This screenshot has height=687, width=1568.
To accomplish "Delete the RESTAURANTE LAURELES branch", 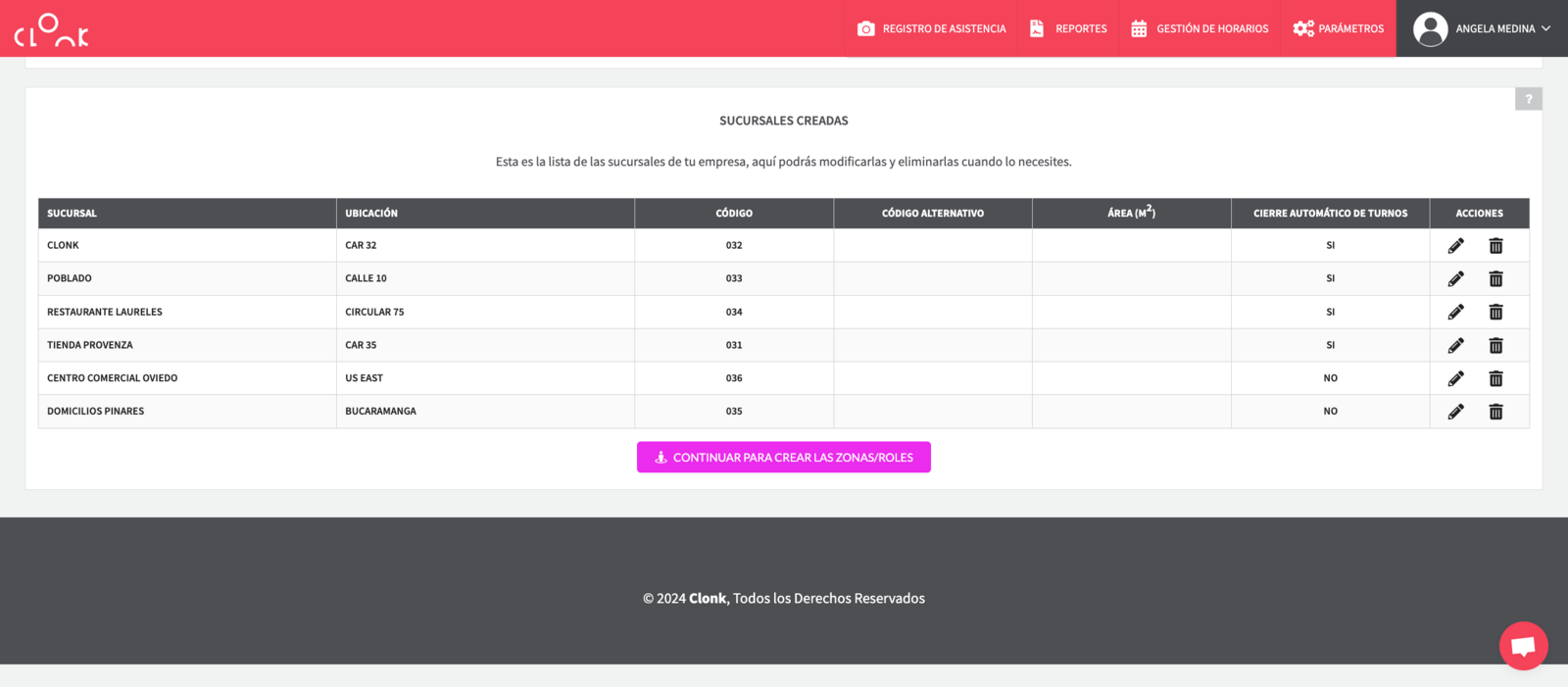I will click(1495, 312).
